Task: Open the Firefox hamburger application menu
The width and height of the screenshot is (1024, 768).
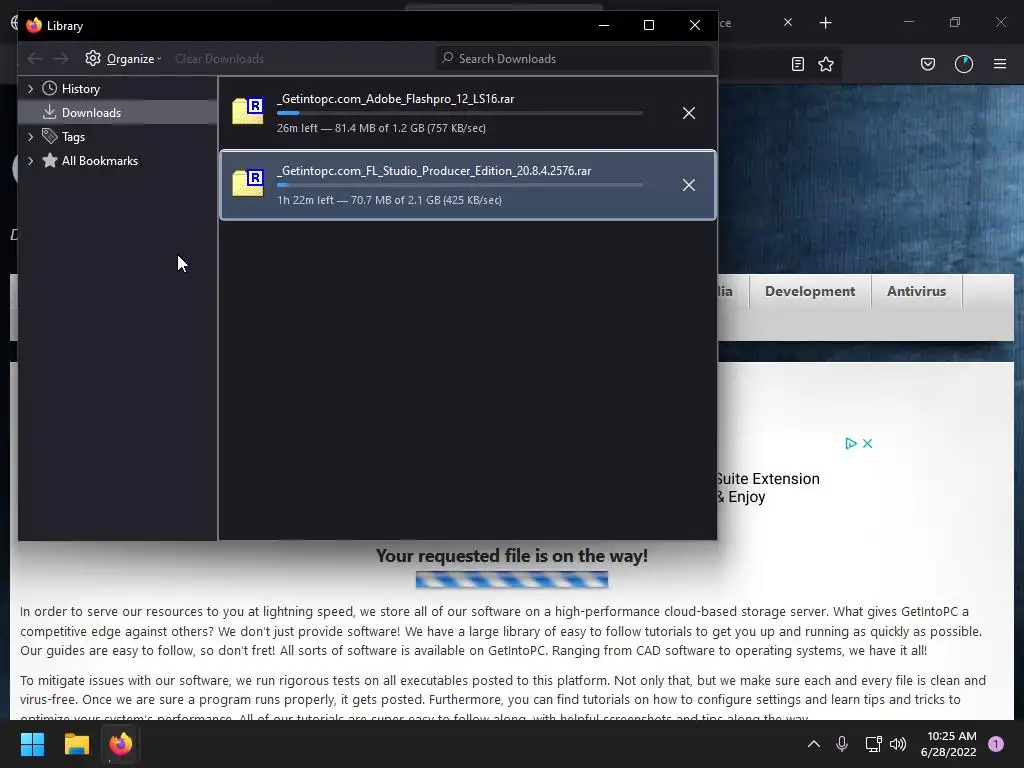Action: click(999, 64)
